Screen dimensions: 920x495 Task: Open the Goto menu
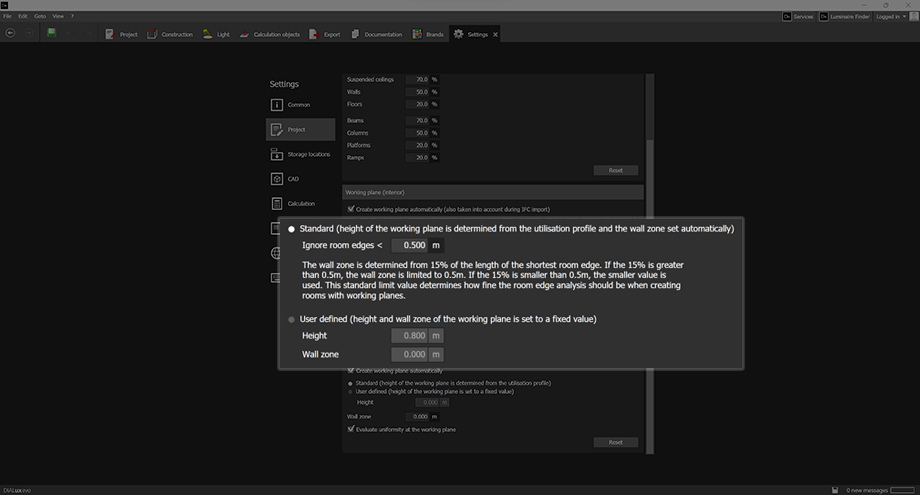tap(40, 17)
